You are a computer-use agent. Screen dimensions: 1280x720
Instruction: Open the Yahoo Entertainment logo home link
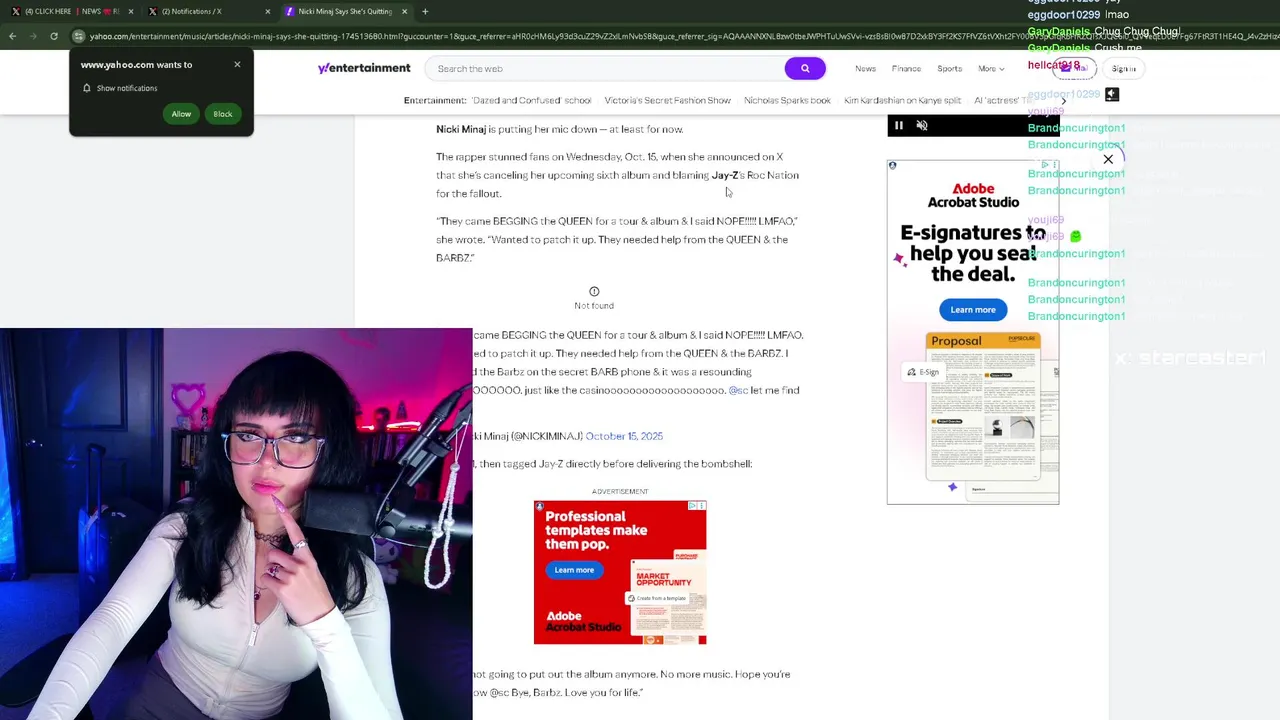[x=364, y=68]
